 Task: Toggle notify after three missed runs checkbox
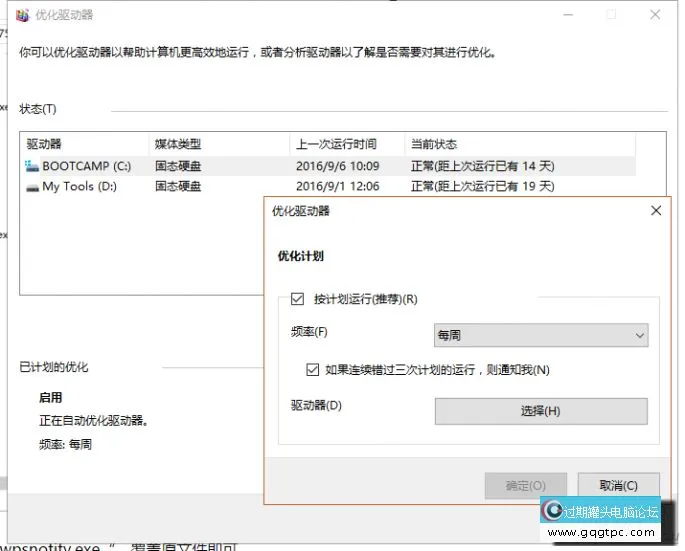tap(312, 370)
